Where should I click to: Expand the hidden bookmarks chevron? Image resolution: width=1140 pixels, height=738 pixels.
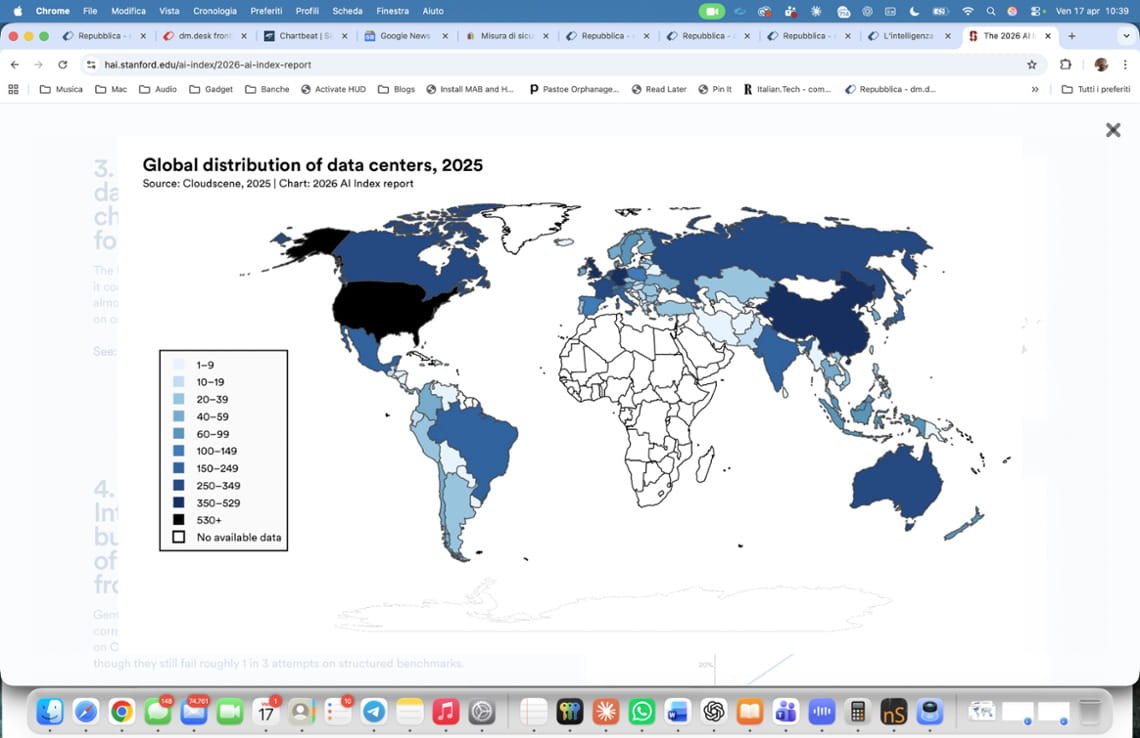[x=1035, y=89]
